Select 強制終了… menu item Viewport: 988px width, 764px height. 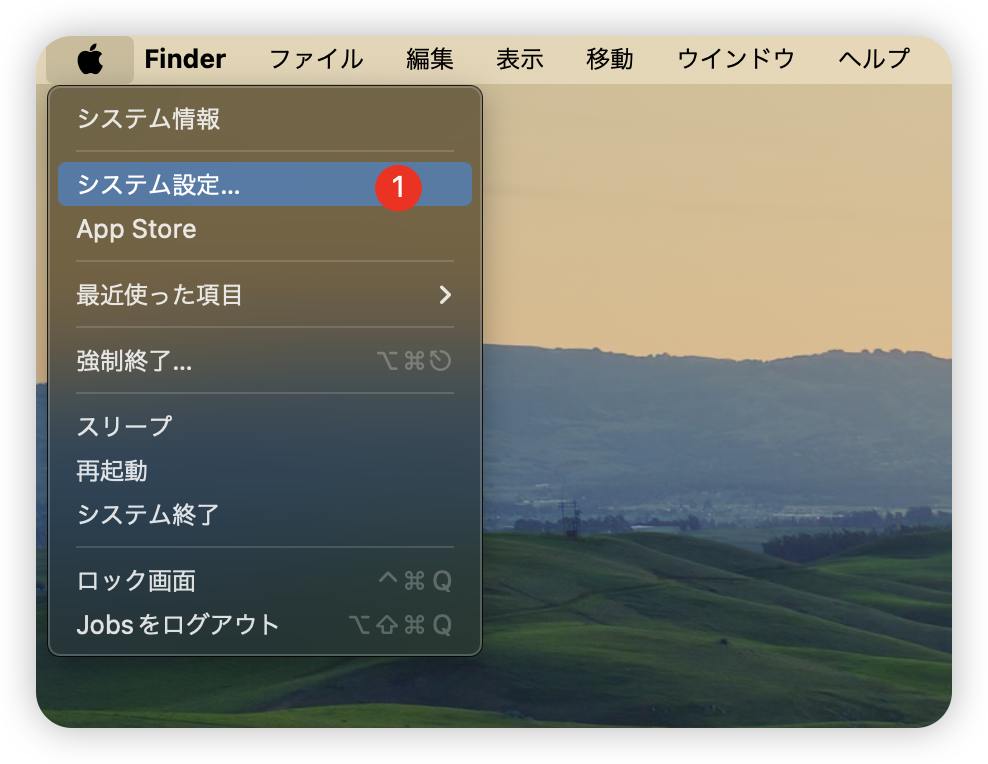click(x=265, y=361)
